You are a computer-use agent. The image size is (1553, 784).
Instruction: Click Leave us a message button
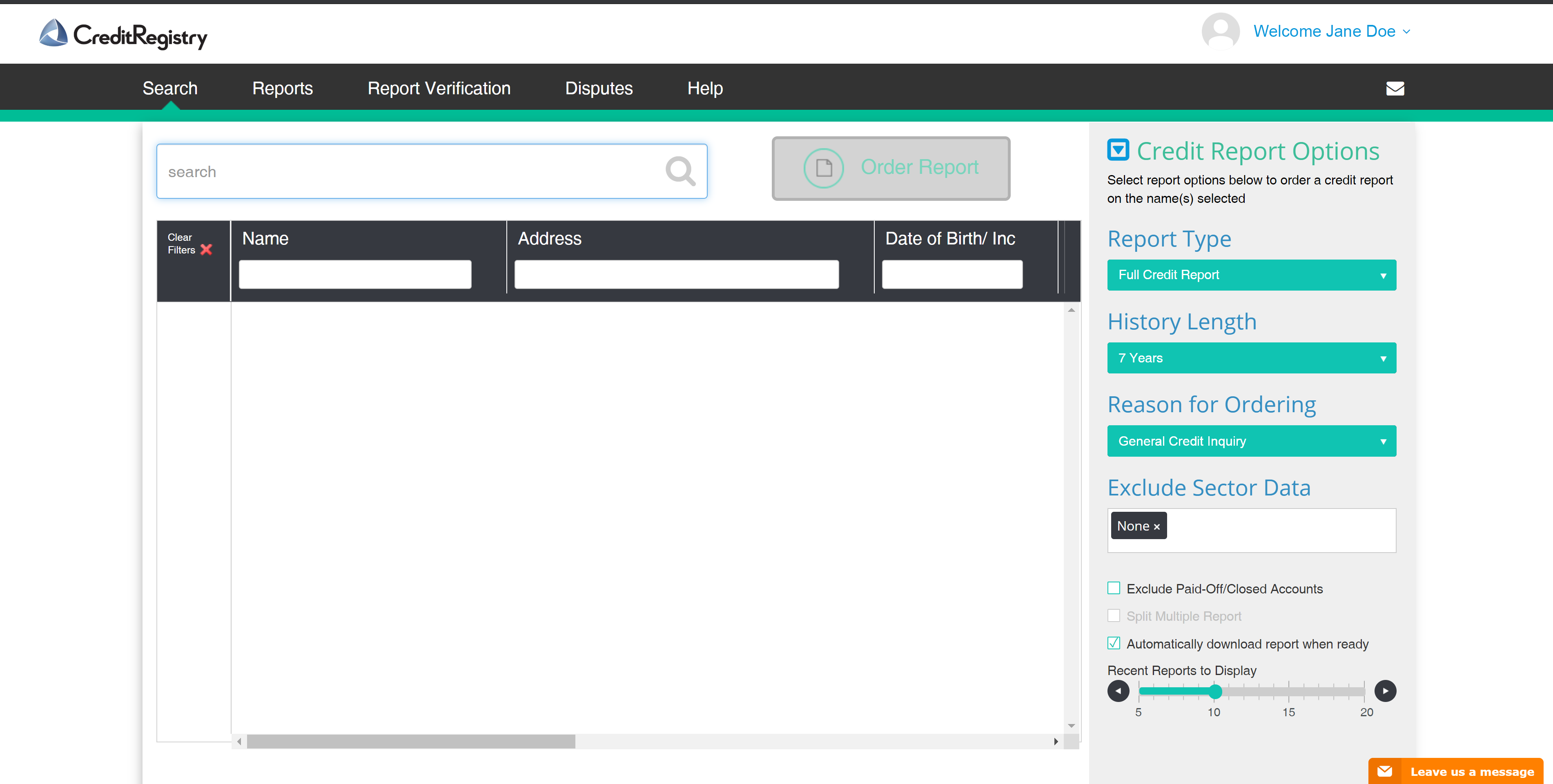click(1455, 771)
